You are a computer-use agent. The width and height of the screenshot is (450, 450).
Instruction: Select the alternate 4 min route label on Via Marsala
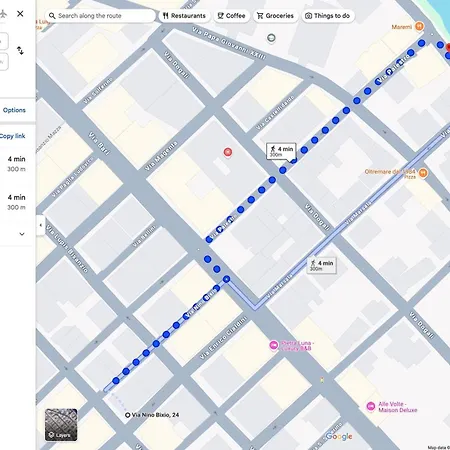(322, 265)
